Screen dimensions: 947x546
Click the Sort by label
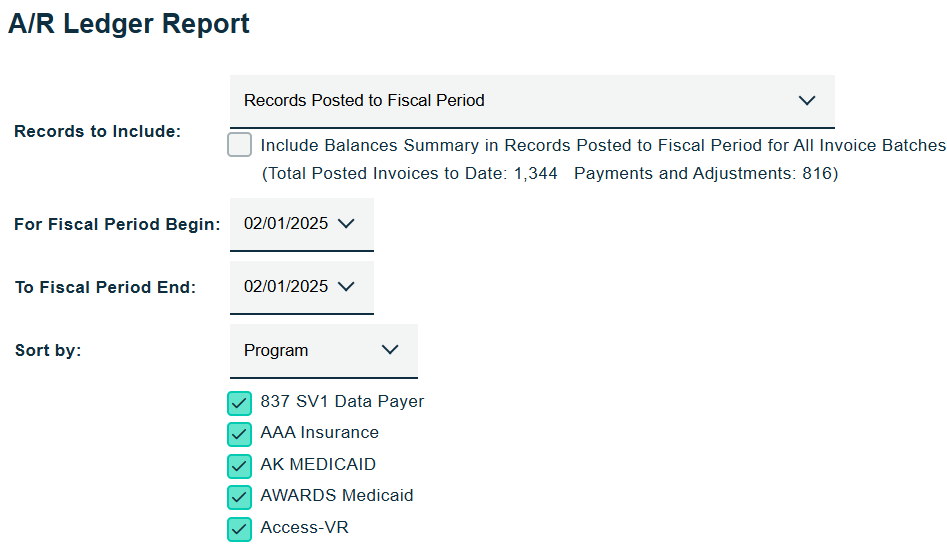coord(48,351)
